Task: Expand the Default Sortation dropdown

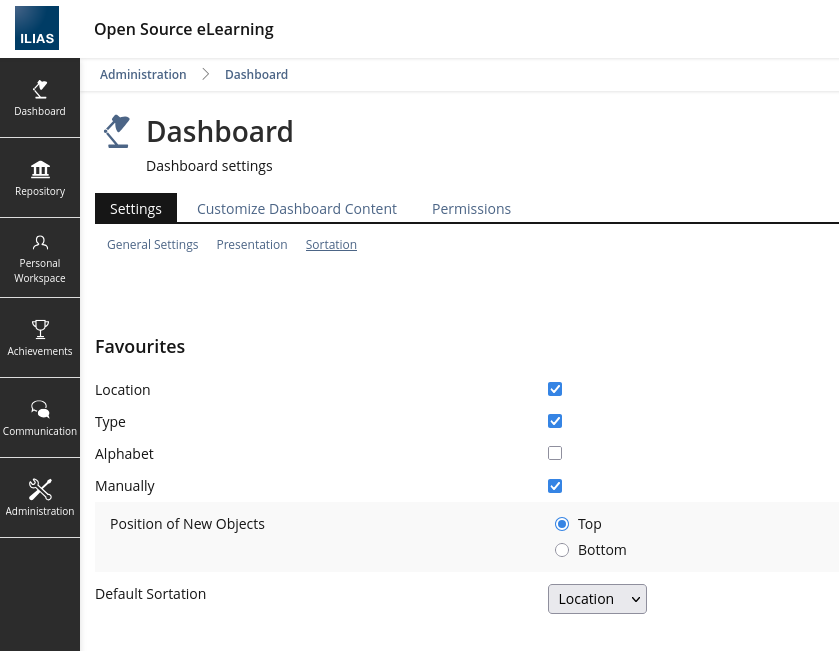Action: pos(597,599)
